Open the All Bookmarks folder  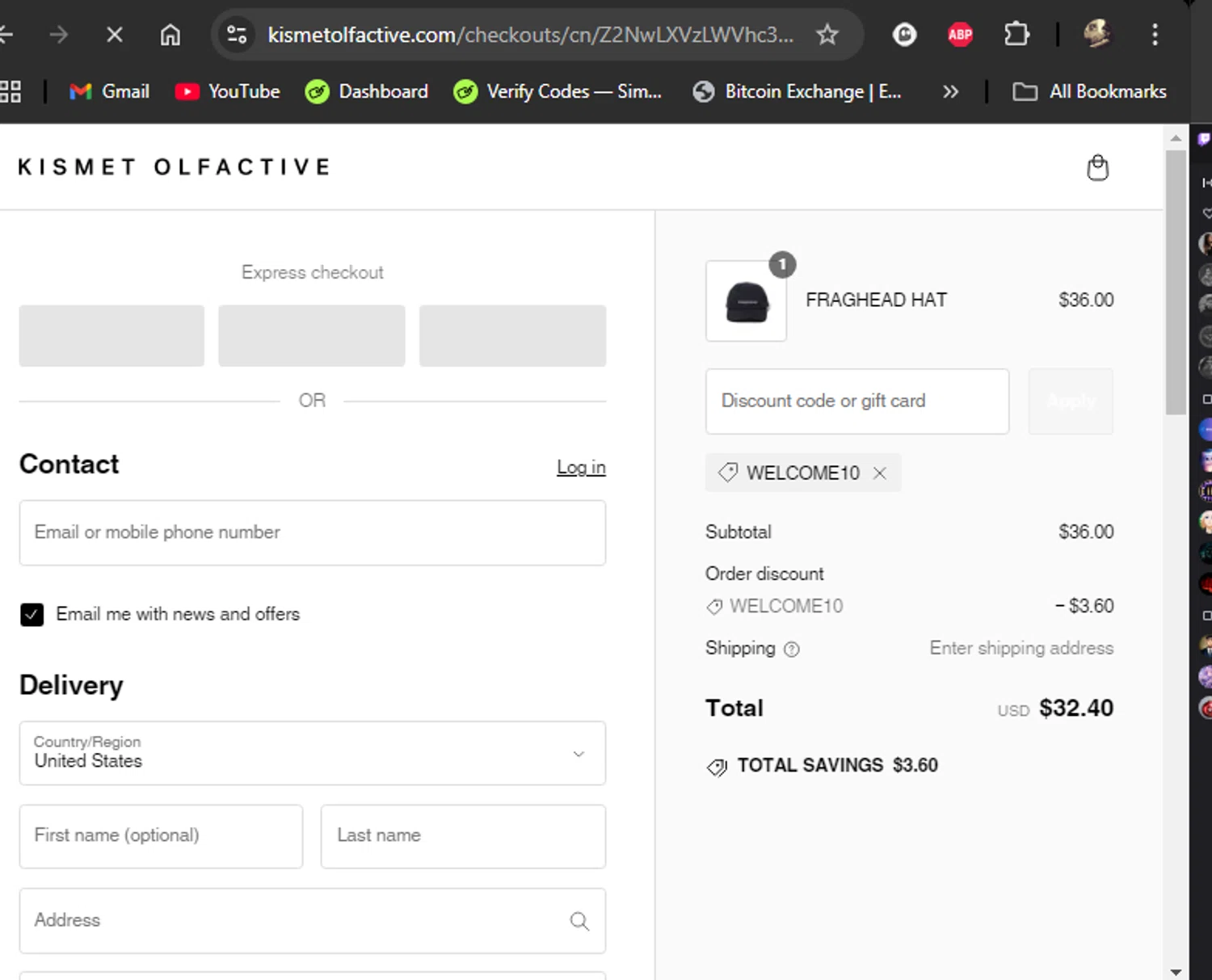(1089, 91)
